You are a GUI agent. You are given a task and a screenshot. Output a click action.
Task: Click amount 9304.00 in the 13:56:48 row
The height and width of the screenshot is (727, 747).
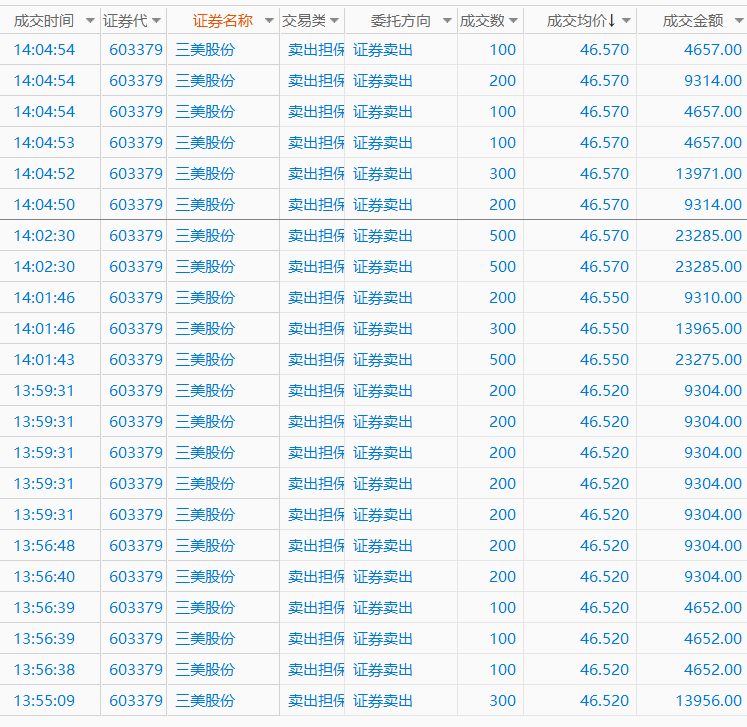tap(713, 545)
